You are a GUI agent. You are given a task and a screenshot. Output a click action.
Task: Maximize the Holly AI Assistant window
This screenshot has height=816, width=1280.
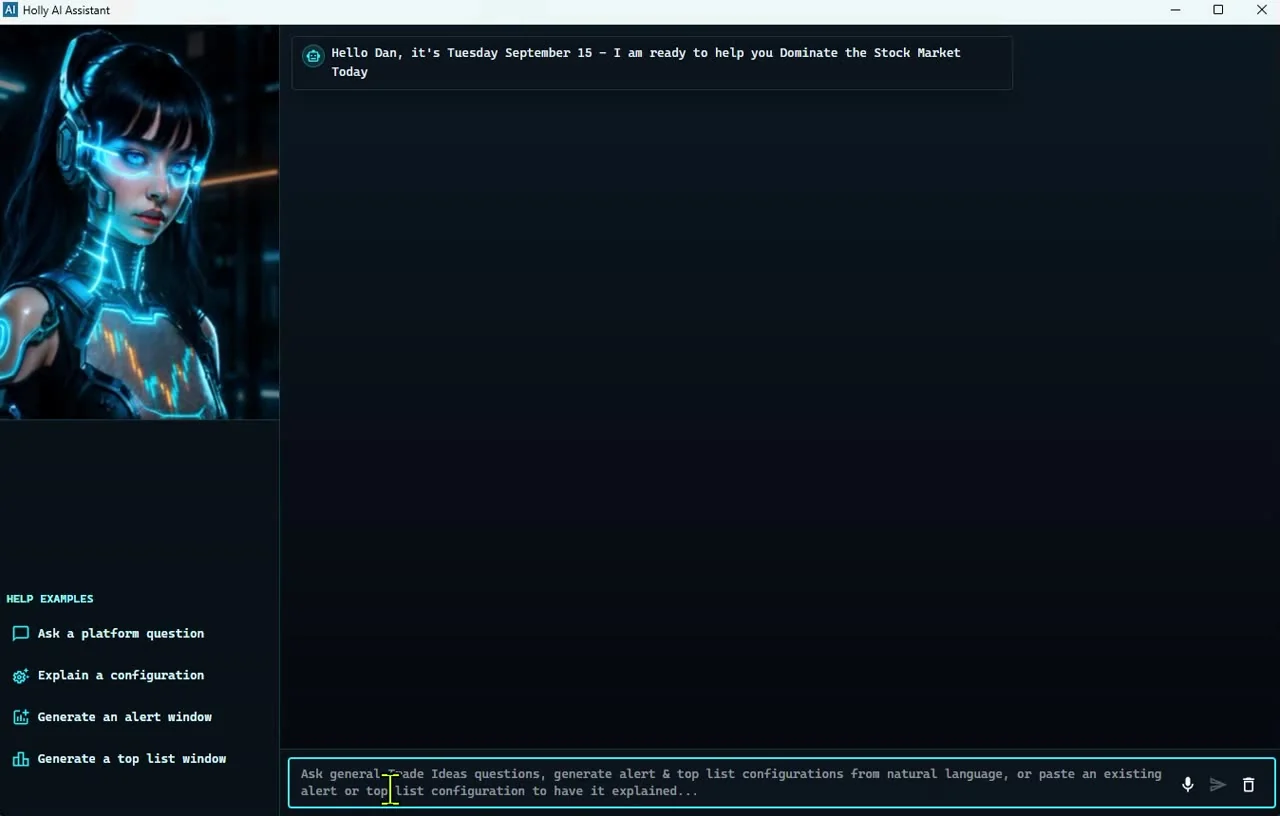point(1218,10)
